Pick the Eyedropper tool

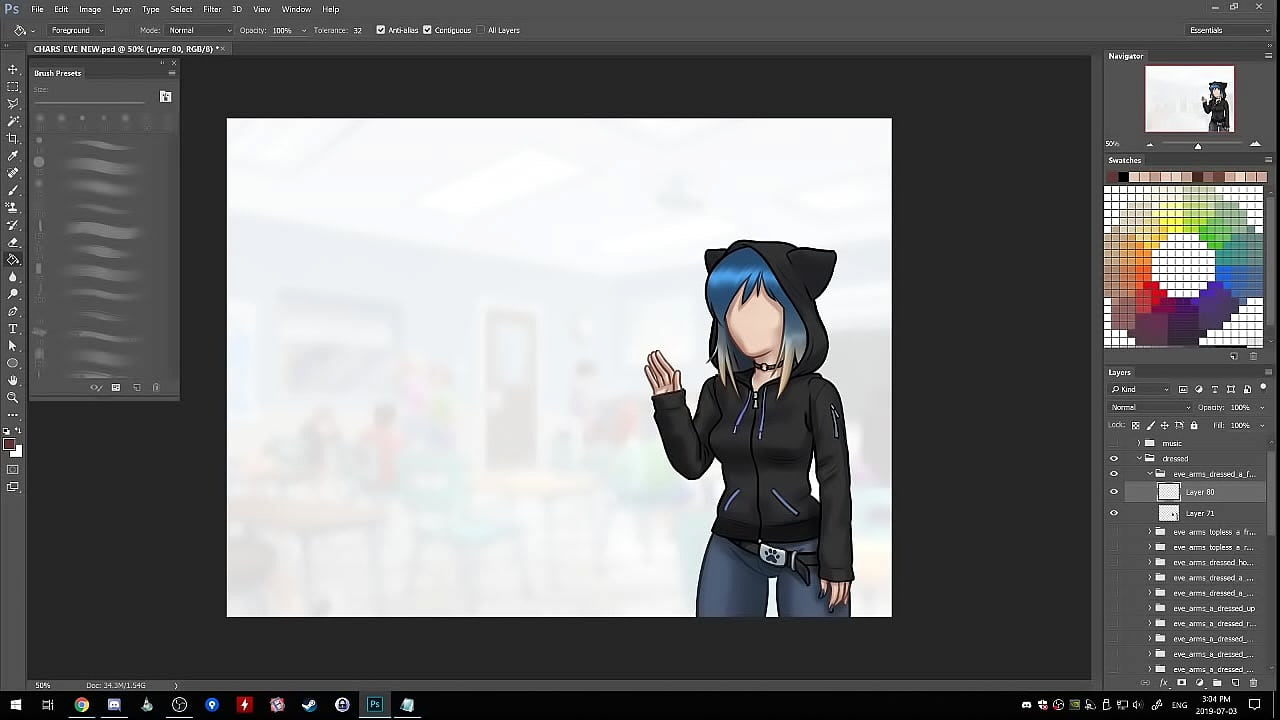[13, 156]
